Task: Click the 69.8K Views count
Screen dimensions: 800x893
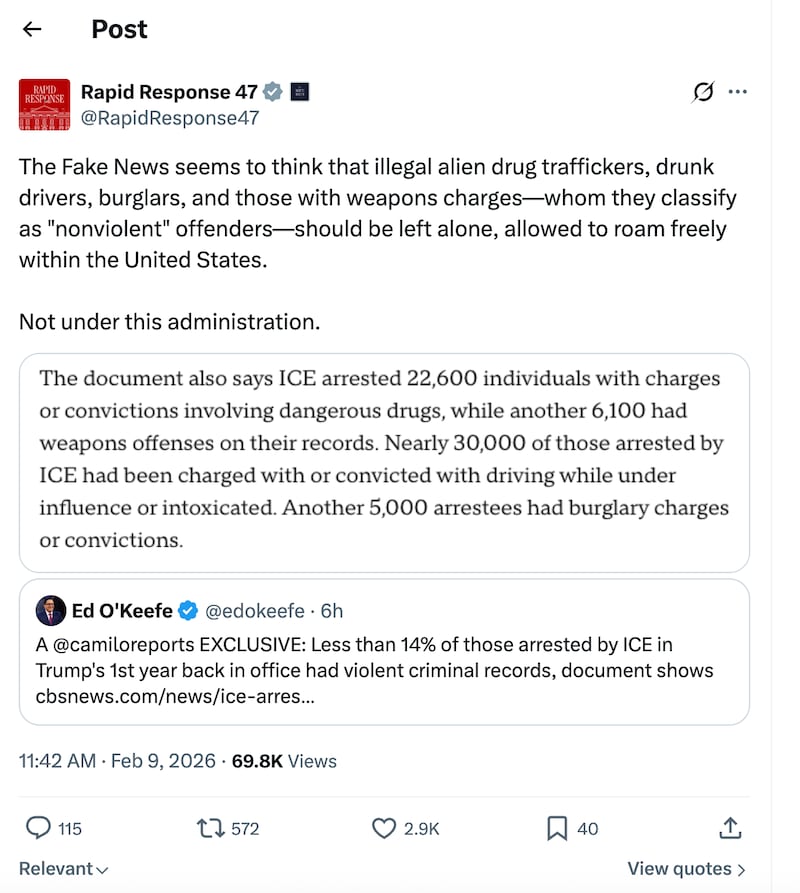Action: click(284, 761)
